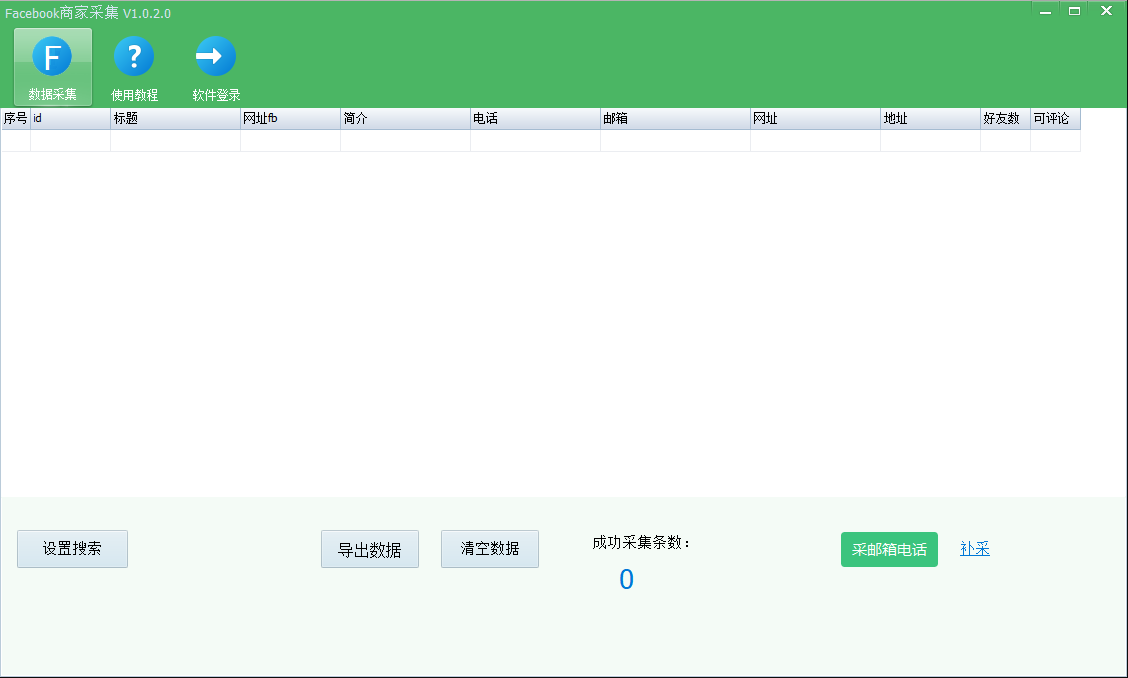Click the 导出数据 button

tap(370, 549)
